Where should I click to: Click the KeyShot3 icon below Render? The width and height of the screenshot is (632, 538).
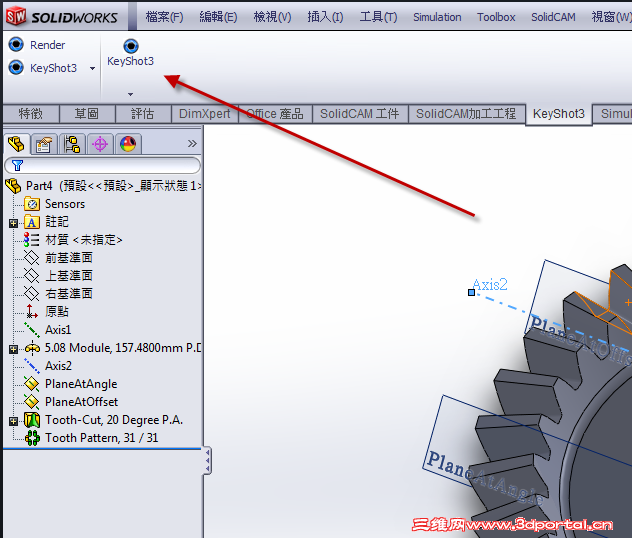16,67
